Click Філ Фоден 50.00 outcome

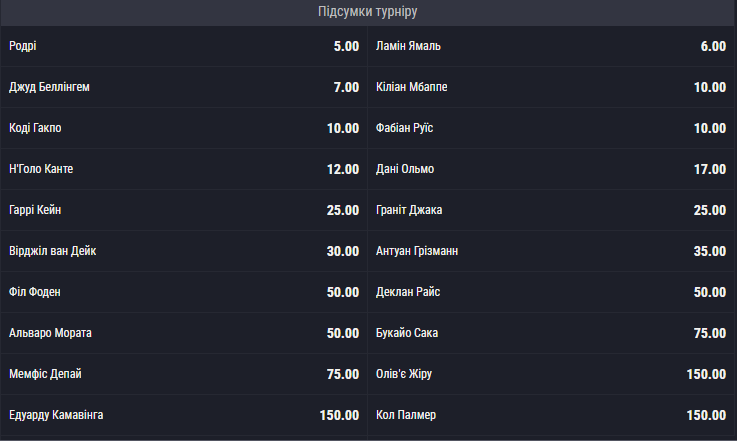[184, 291]
